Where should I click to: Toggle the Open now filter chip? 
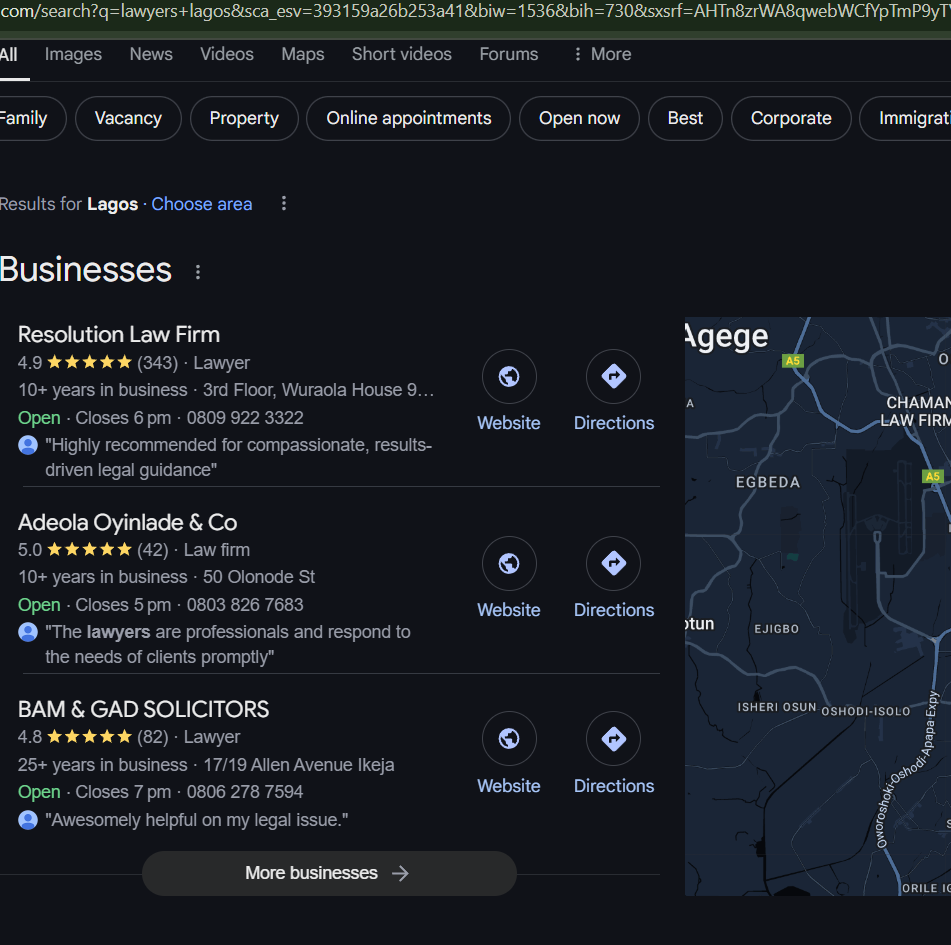[579, 118]
